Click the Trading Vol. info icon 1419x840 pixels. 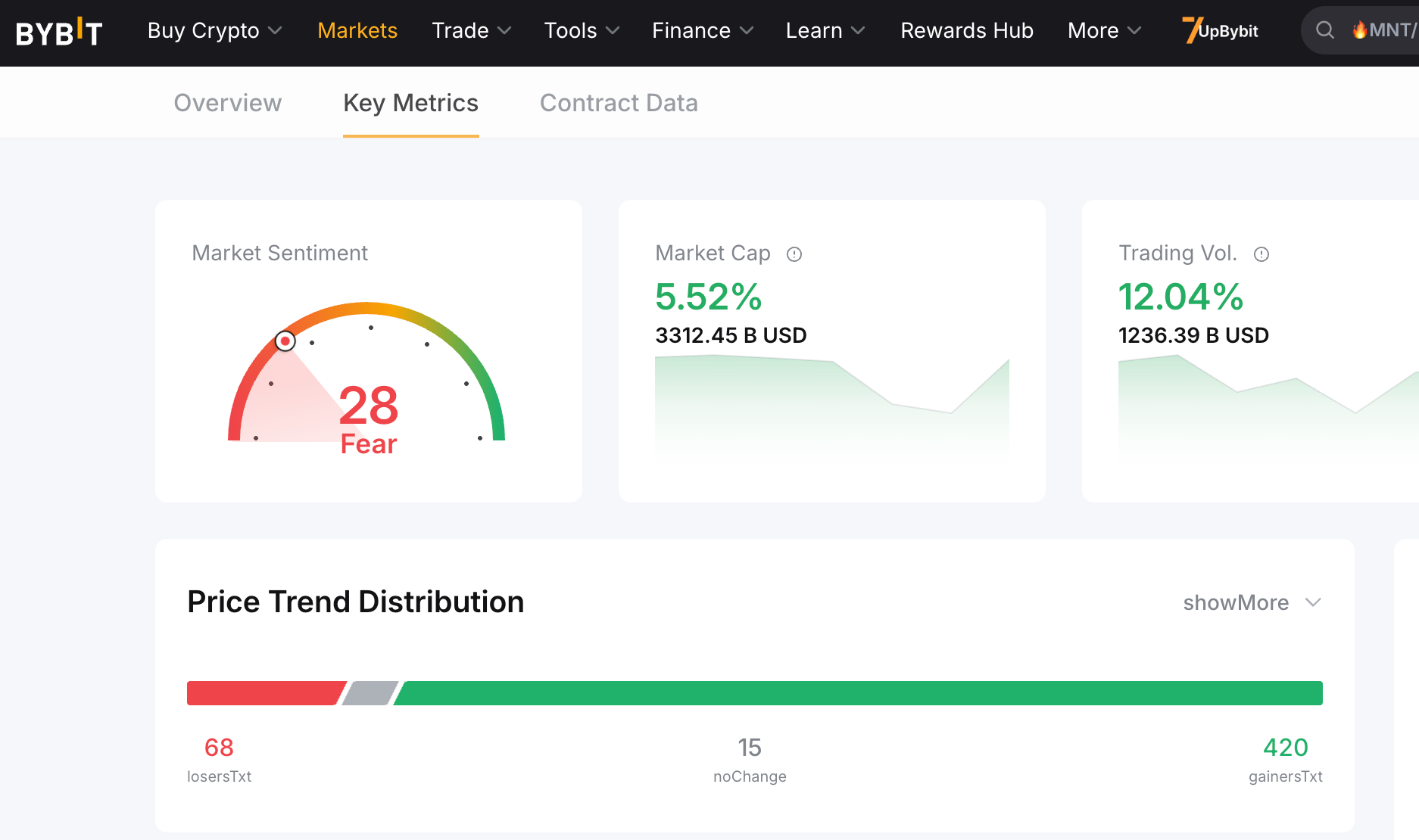click(x=1261, y=254)
